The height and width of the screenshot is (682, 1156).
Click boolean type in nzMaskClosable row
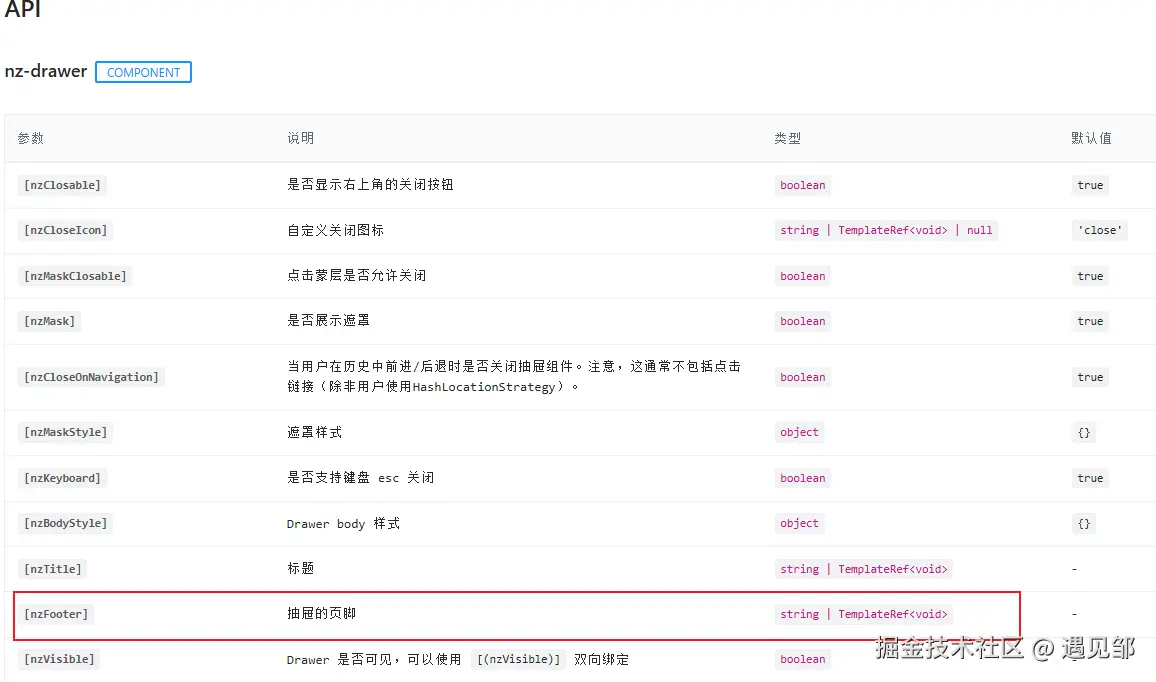pos(803,276)
